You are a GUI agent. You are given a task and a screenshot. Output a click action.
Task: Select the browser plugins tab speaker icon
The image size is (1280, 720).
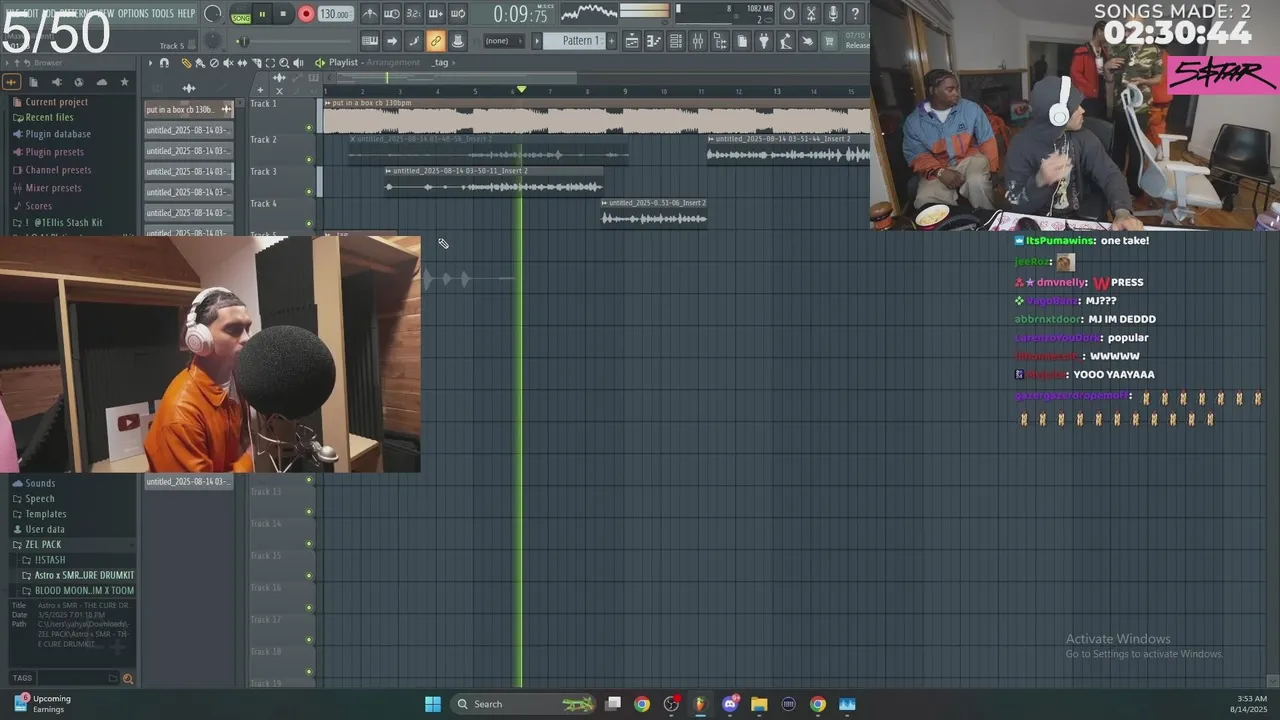pos(56,82)
